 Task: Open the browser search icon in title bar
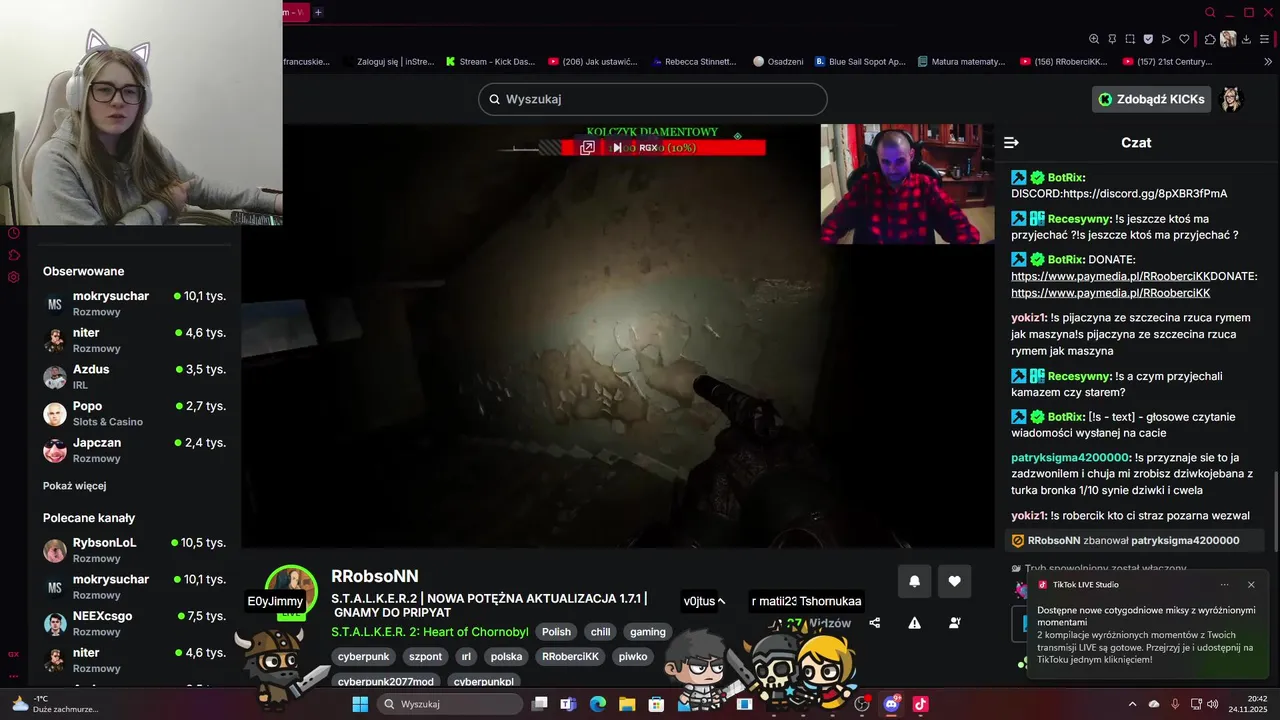click(1210, 13)
